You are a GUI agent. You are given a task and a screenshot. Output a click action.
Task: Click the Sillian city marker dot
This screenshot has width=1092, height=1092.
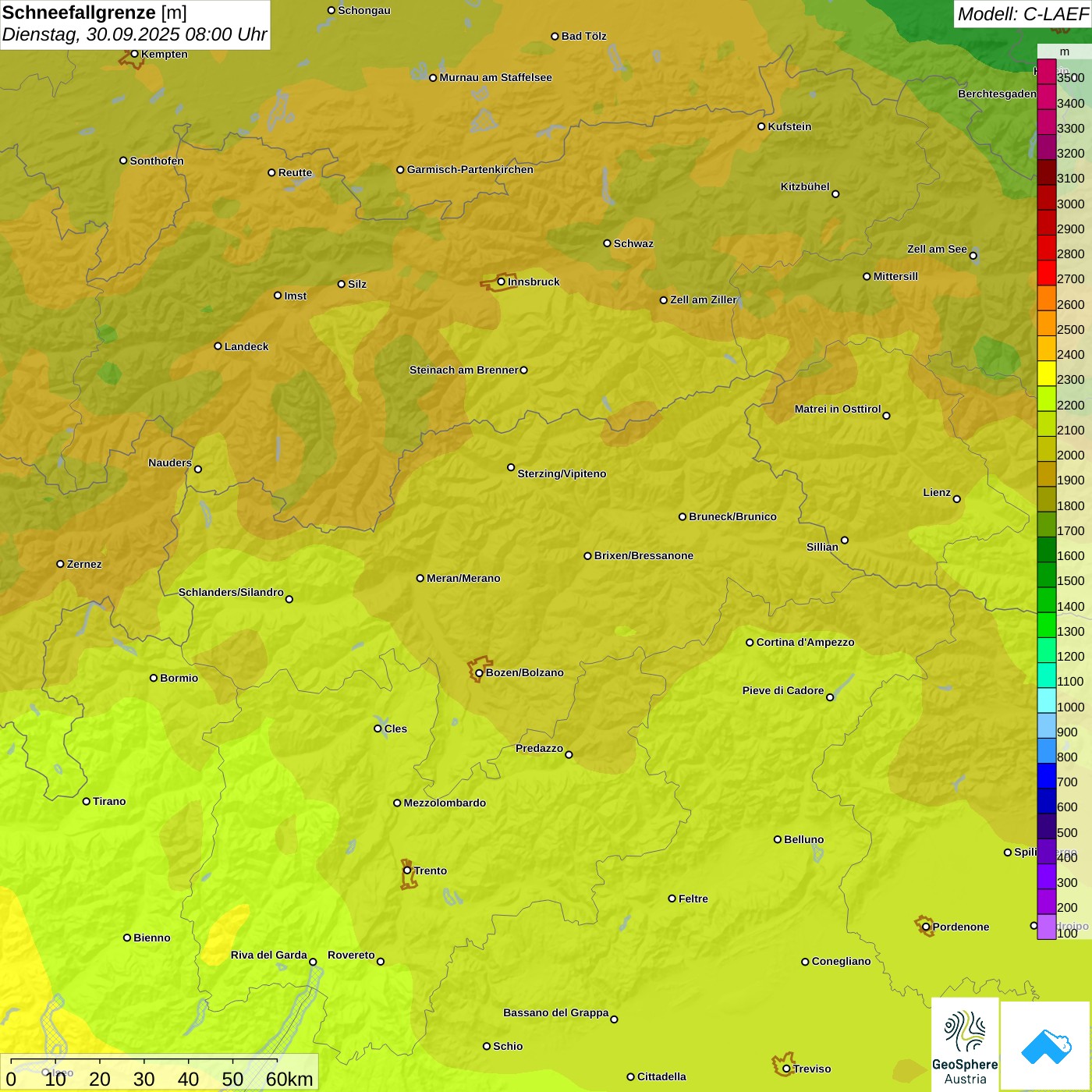[844, 540]
